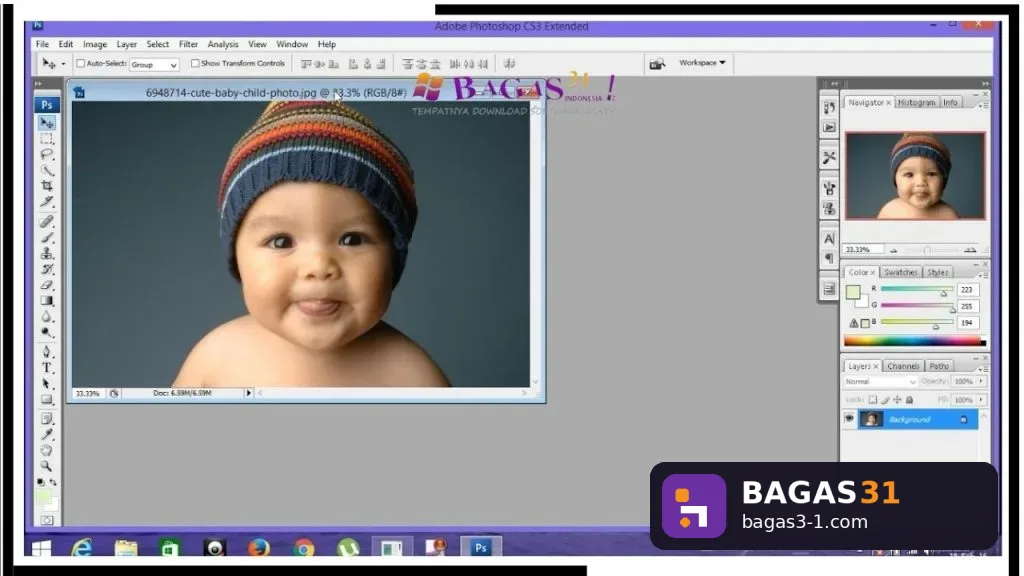Switch to the Channels tab
The height and width of the screenshot is (576, 1024).
point(903,366)
